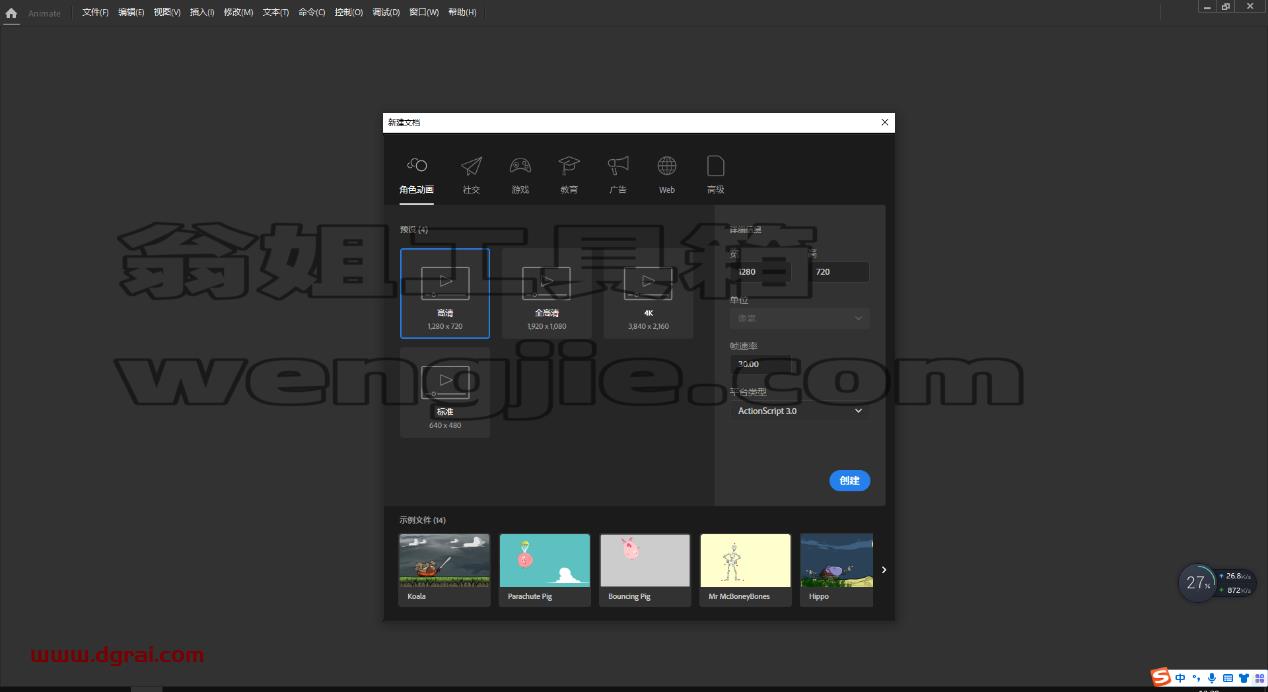Screen dimensions: 1268x692
Task: Open the 文件(F) menu
Action: click(x=95, y=12)
